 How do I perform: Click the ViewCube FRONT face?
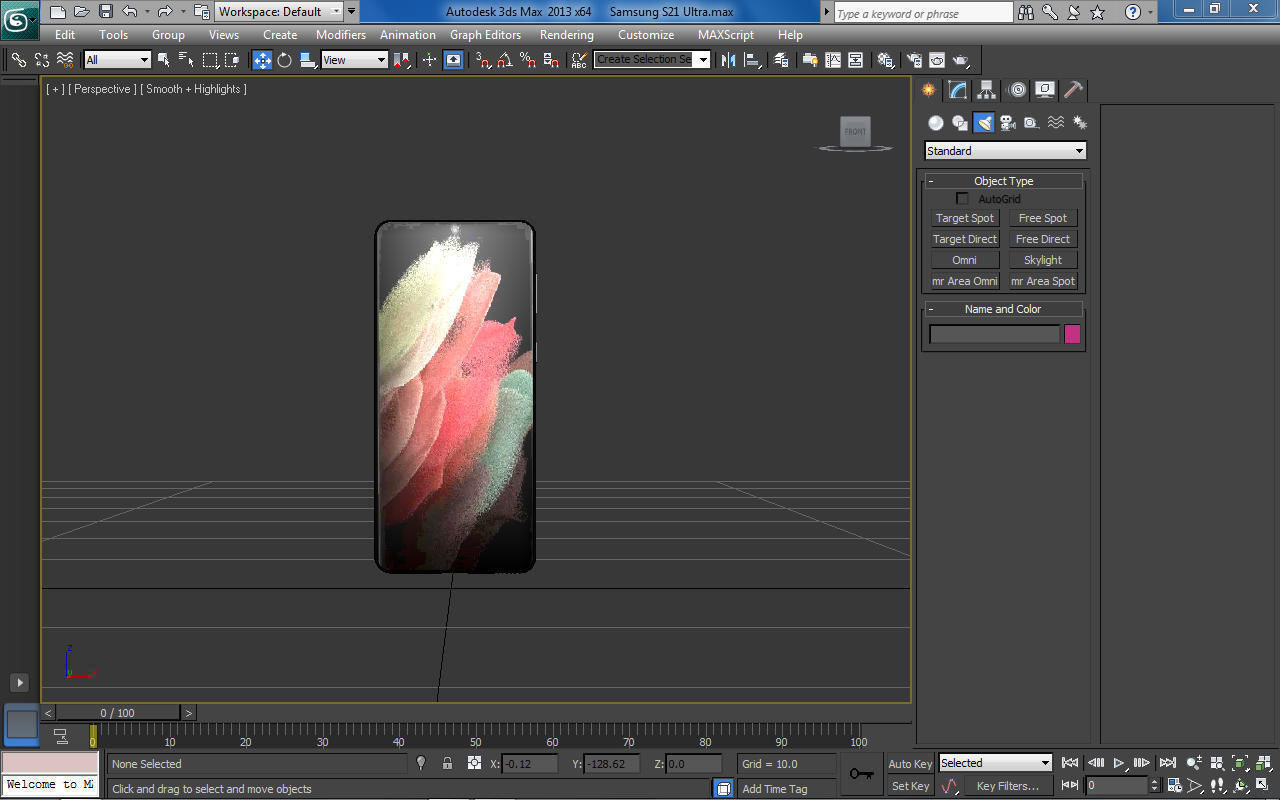click(x=856, y=131)
